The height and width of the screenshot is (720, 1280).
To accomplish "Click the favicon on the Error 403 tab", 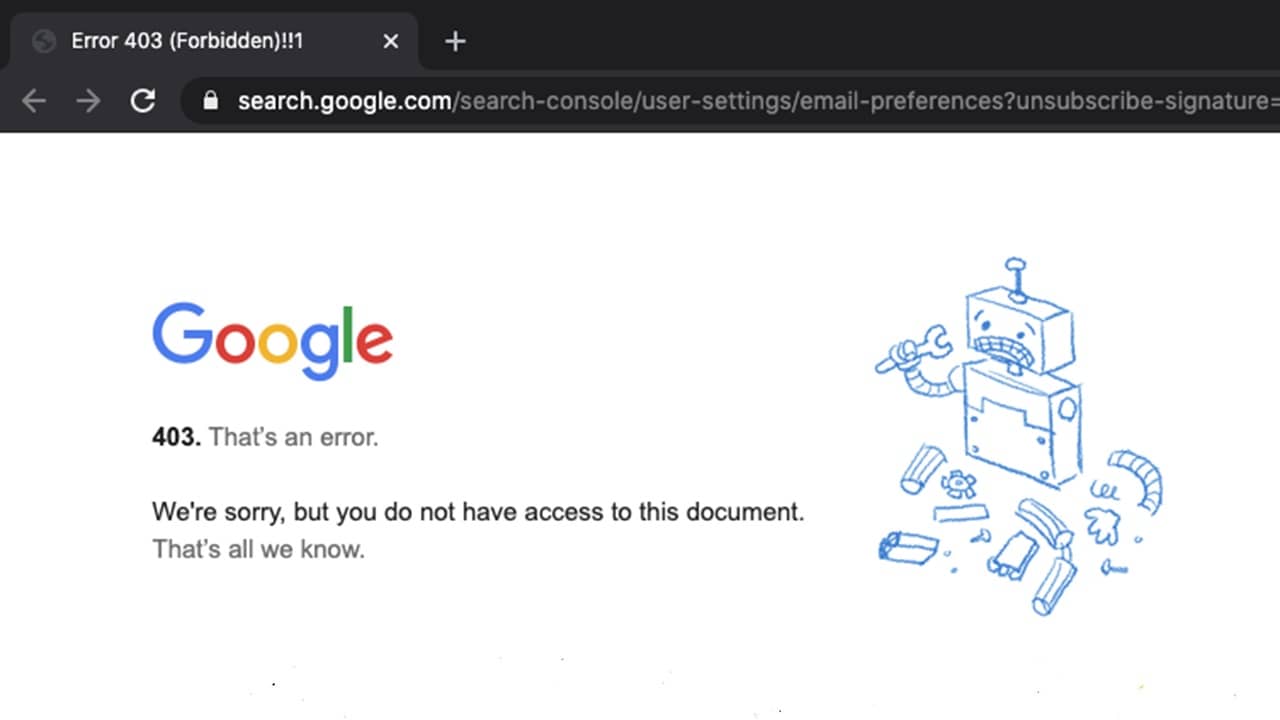I will [43, 41].
